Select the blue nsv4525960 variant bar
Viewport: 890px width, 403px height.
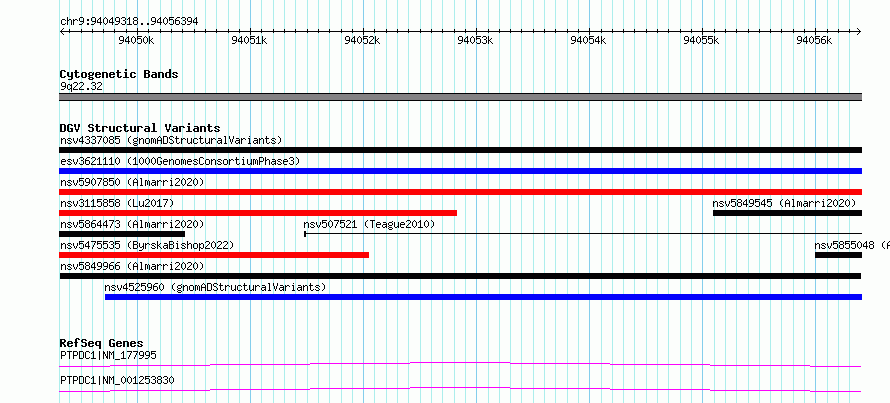point(484,297)
